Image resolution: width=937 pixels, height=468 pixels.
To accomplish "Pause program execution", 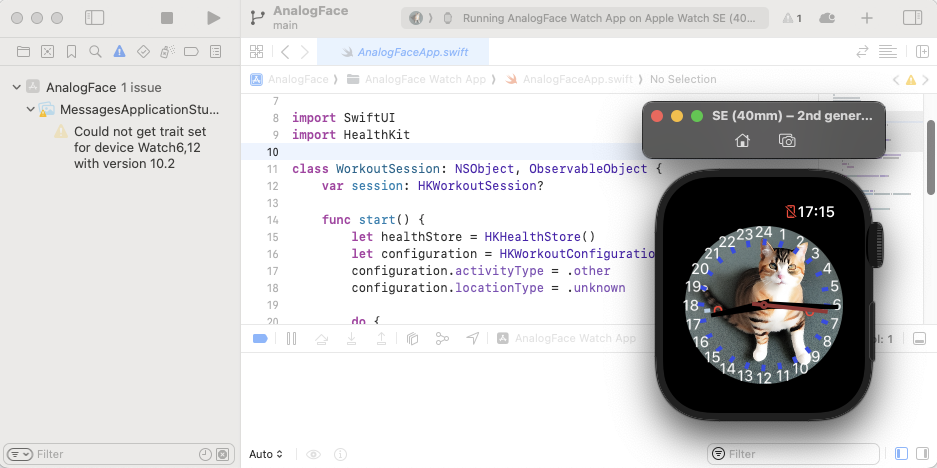I will pyautogui.click(x=292, y=339).
